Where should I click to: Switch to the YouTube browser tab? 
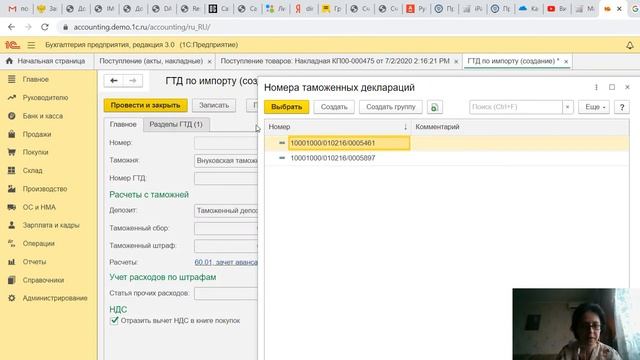(557, 9)
